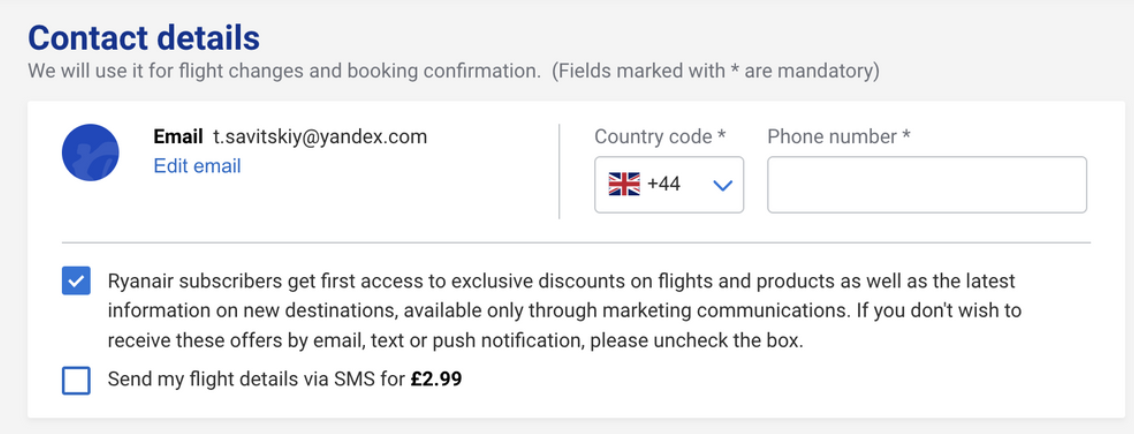Viewport: 1134px width, 434px height.
Task: Click the "Fields marked with * are mandatory" note
Action: [716, 72]
